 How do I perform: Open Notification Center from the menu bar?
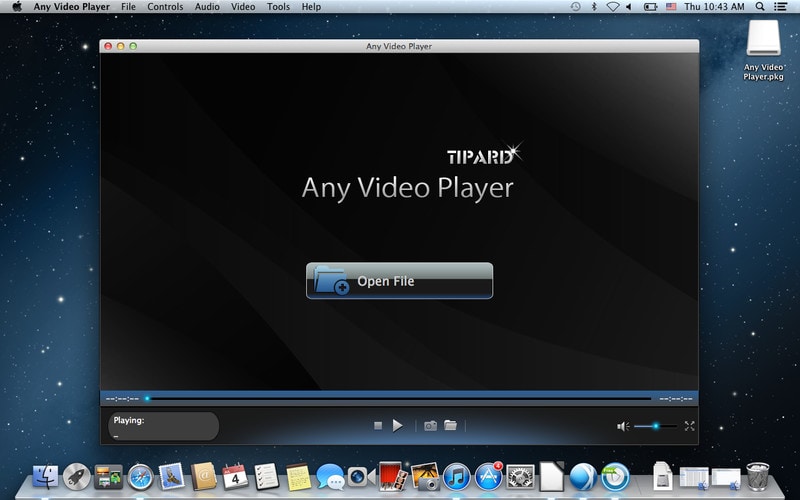[x=780, y=7]
